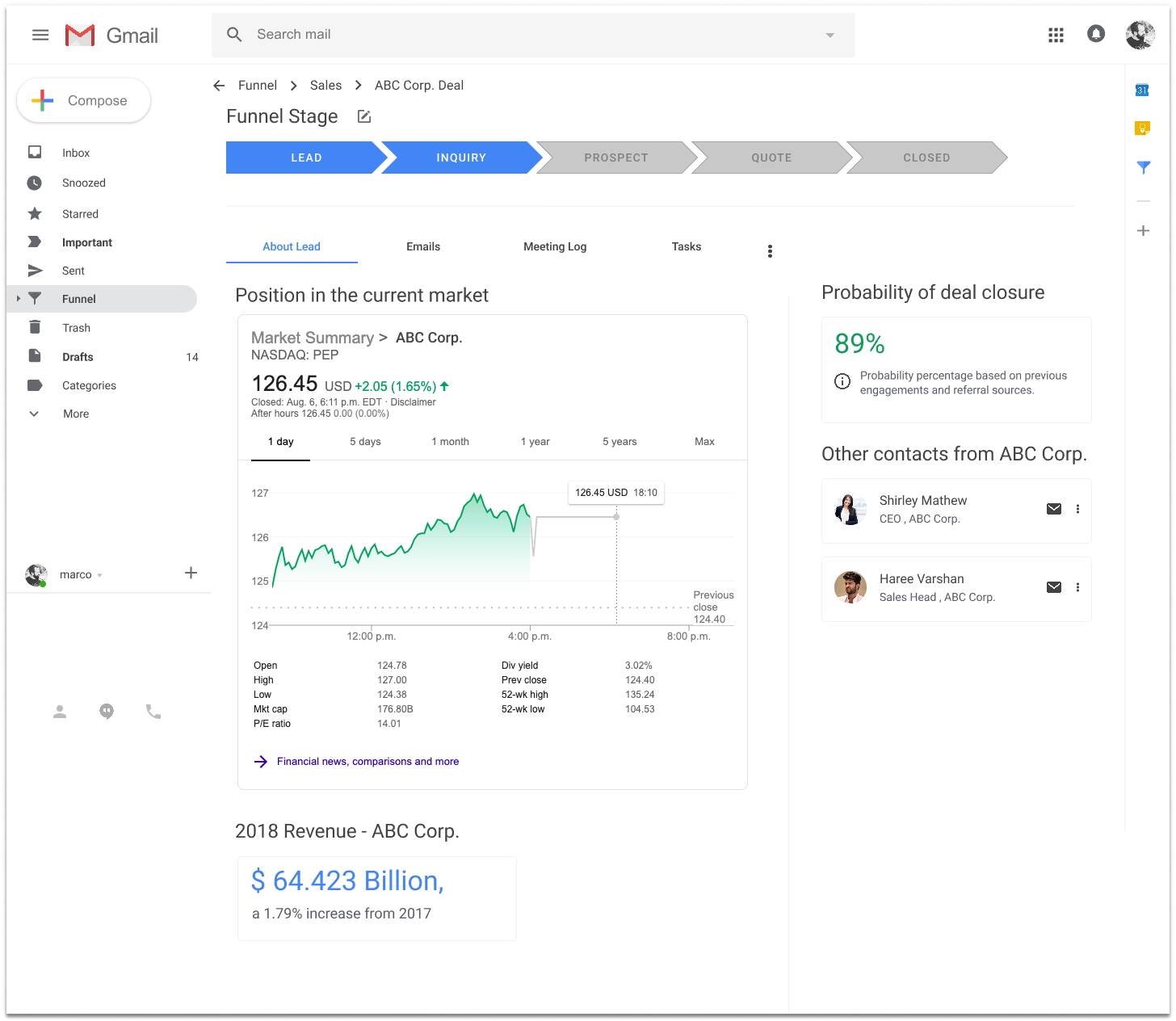
Task: Email Shirley Mathew via envelope icon
Action: pos(1053,509)
